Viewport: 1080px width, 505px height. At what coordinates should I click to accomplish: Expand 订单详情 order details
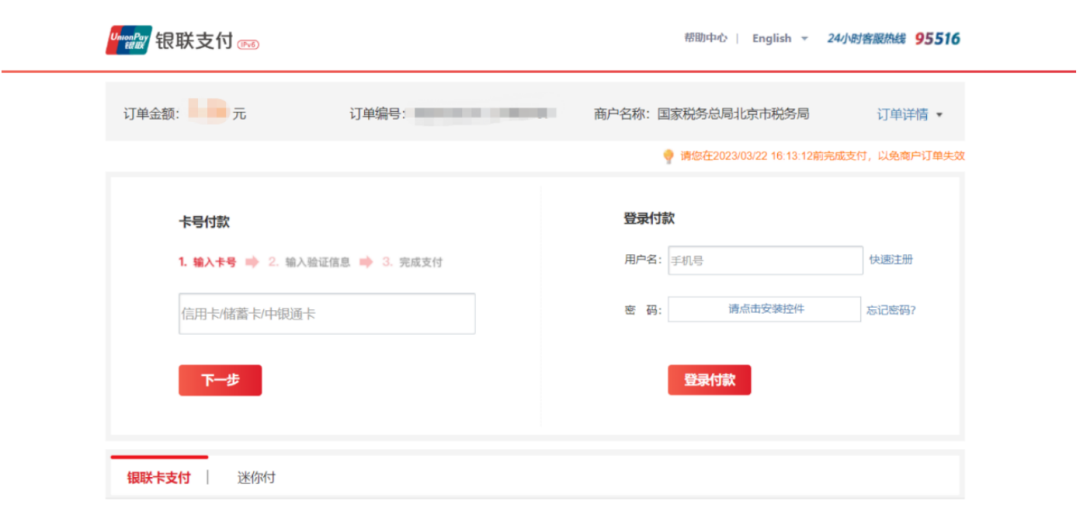[902, 114]
